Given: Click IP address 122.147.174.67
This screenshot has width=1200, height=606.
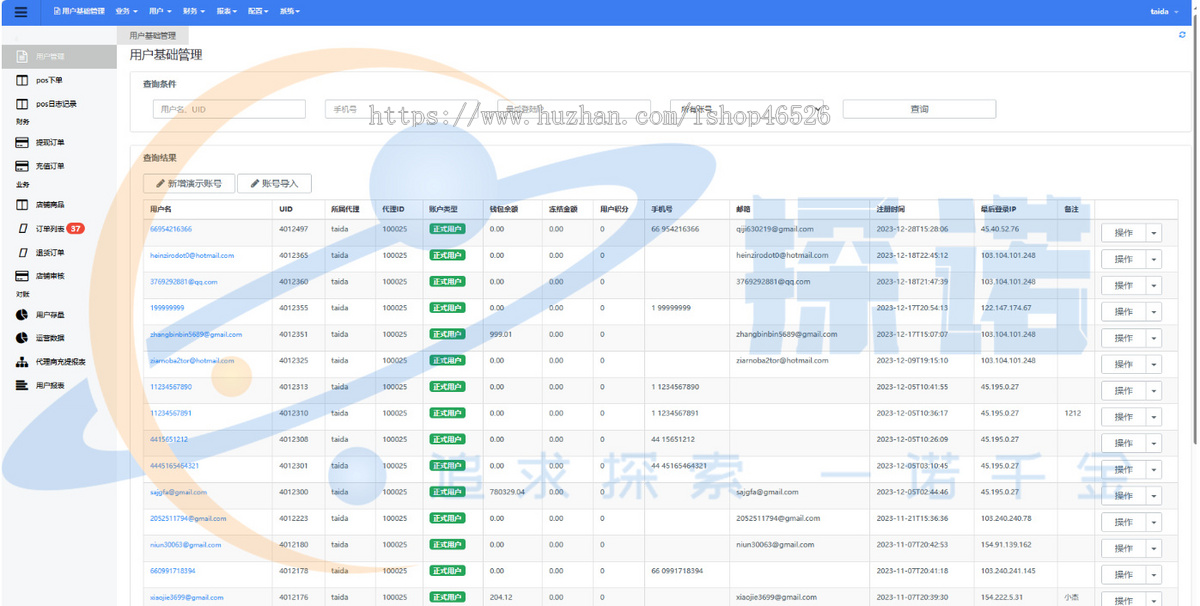Looking at the screenshot, I should click(x=1006, y=308).
